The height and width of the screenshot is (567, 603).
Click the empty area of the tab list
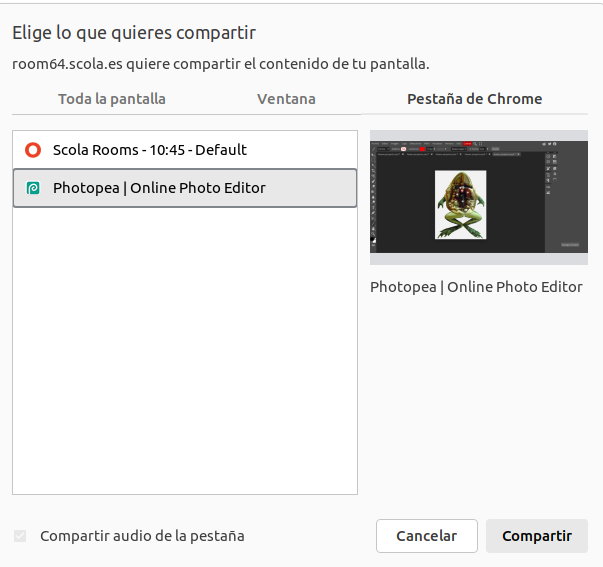185,350
